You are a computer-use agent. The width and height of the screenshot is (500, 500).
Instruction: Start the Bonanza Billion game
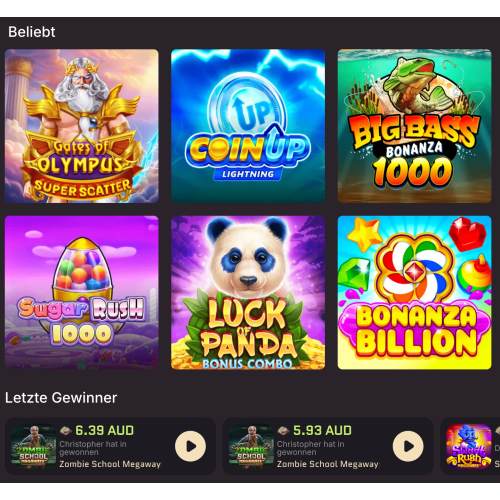pyautogui.click(x=414, y=293)
